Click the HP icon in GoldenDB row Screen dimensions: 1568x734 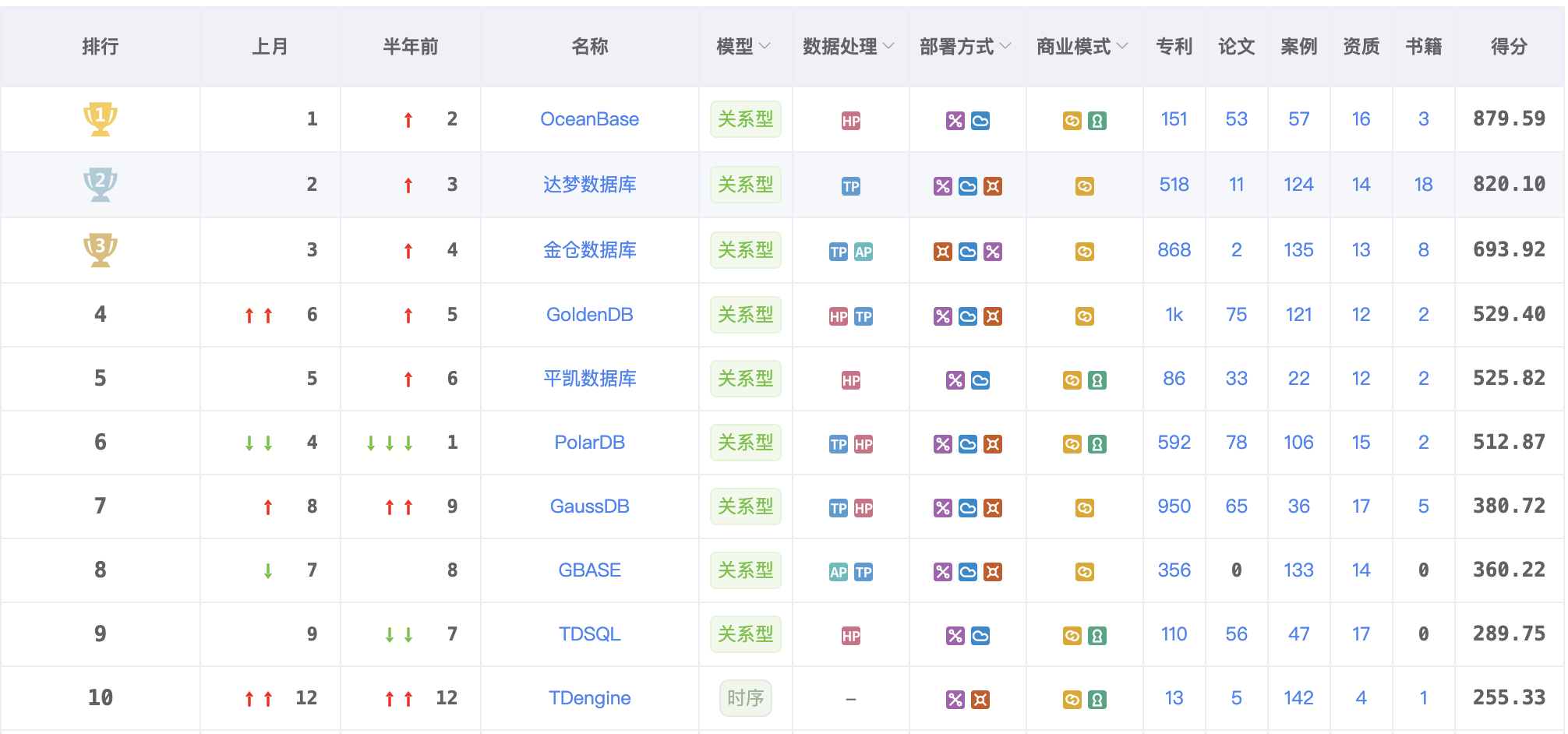click(839, 316)
